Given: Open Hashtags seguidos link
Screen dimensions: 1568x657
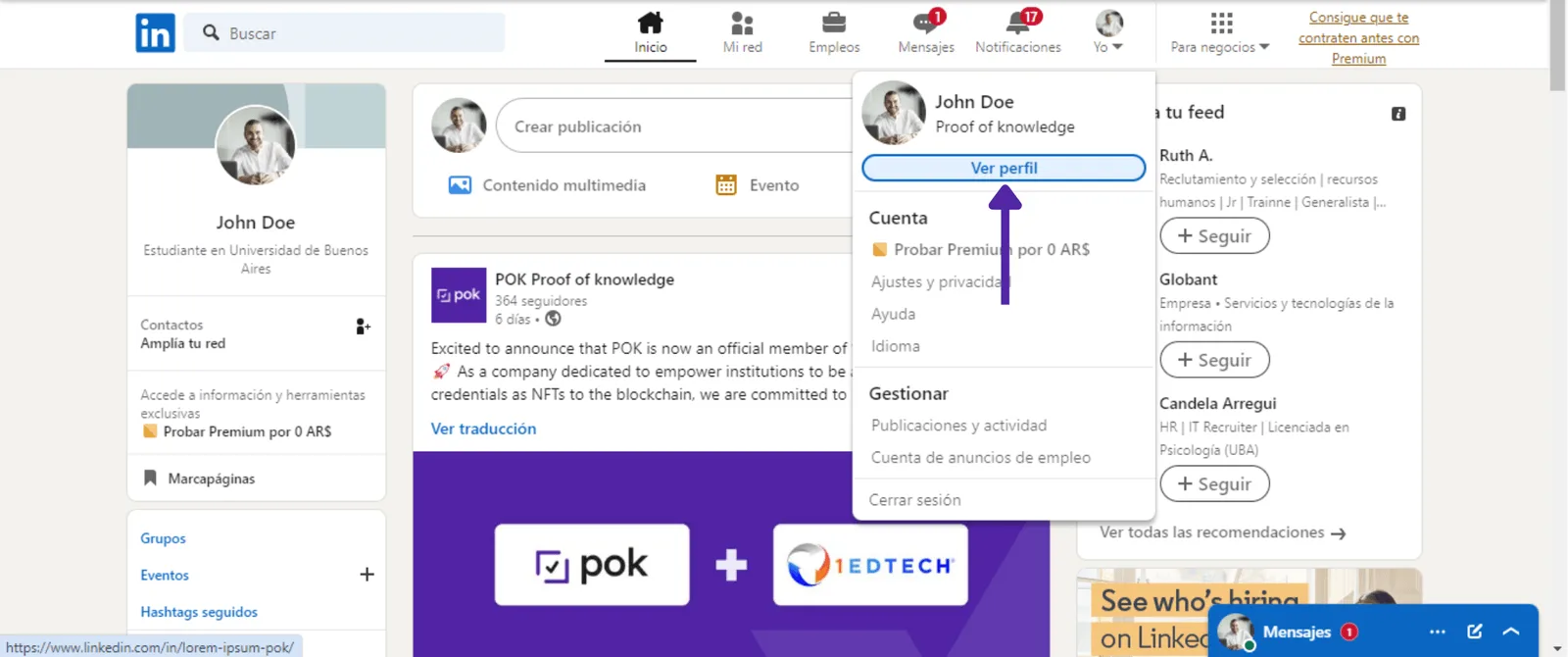Looking at the screenshot, I should pyautogui.click(x=199, y=612).
